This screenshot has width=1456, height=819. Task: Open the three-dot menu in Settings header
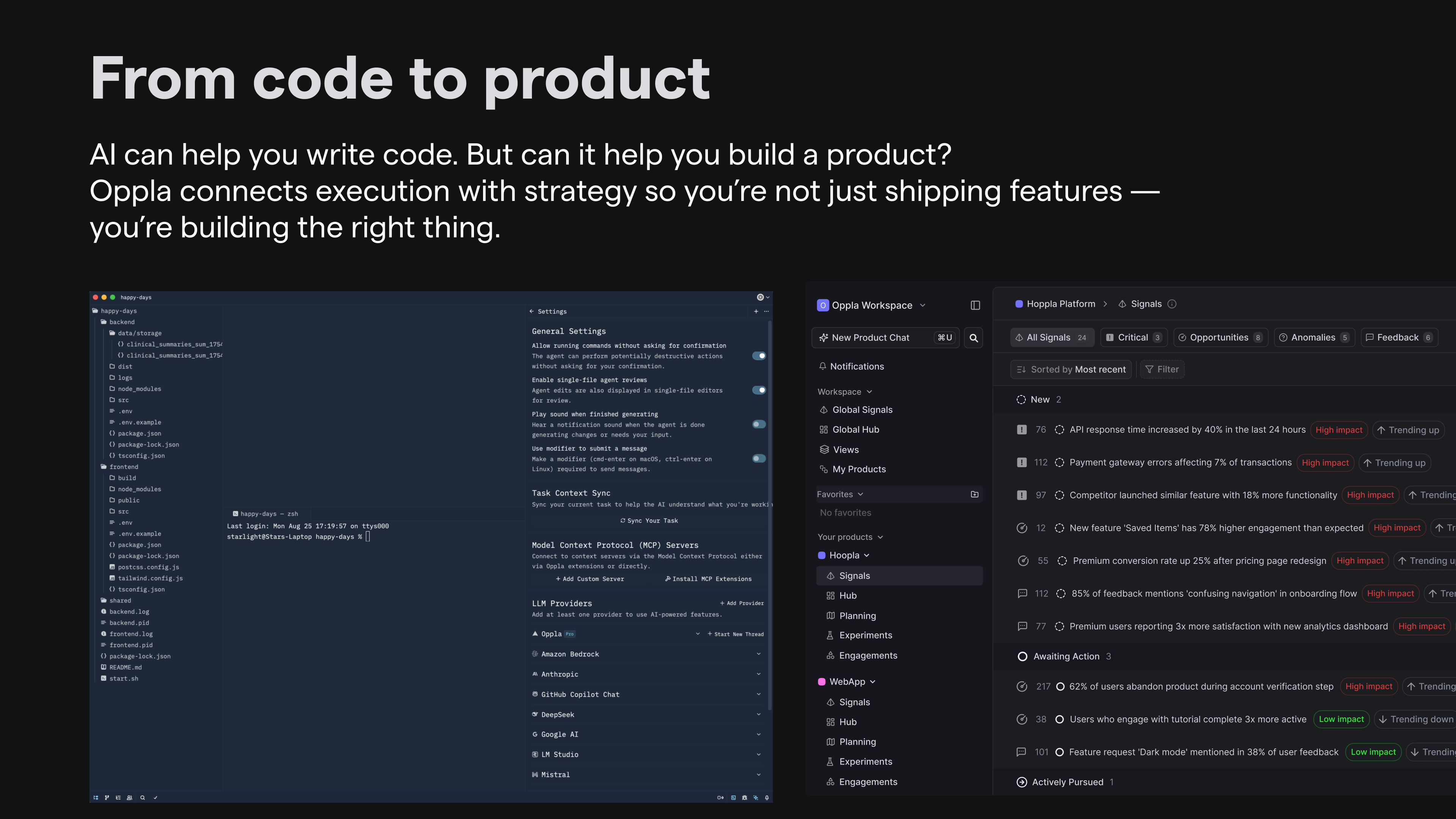(766, 311)
